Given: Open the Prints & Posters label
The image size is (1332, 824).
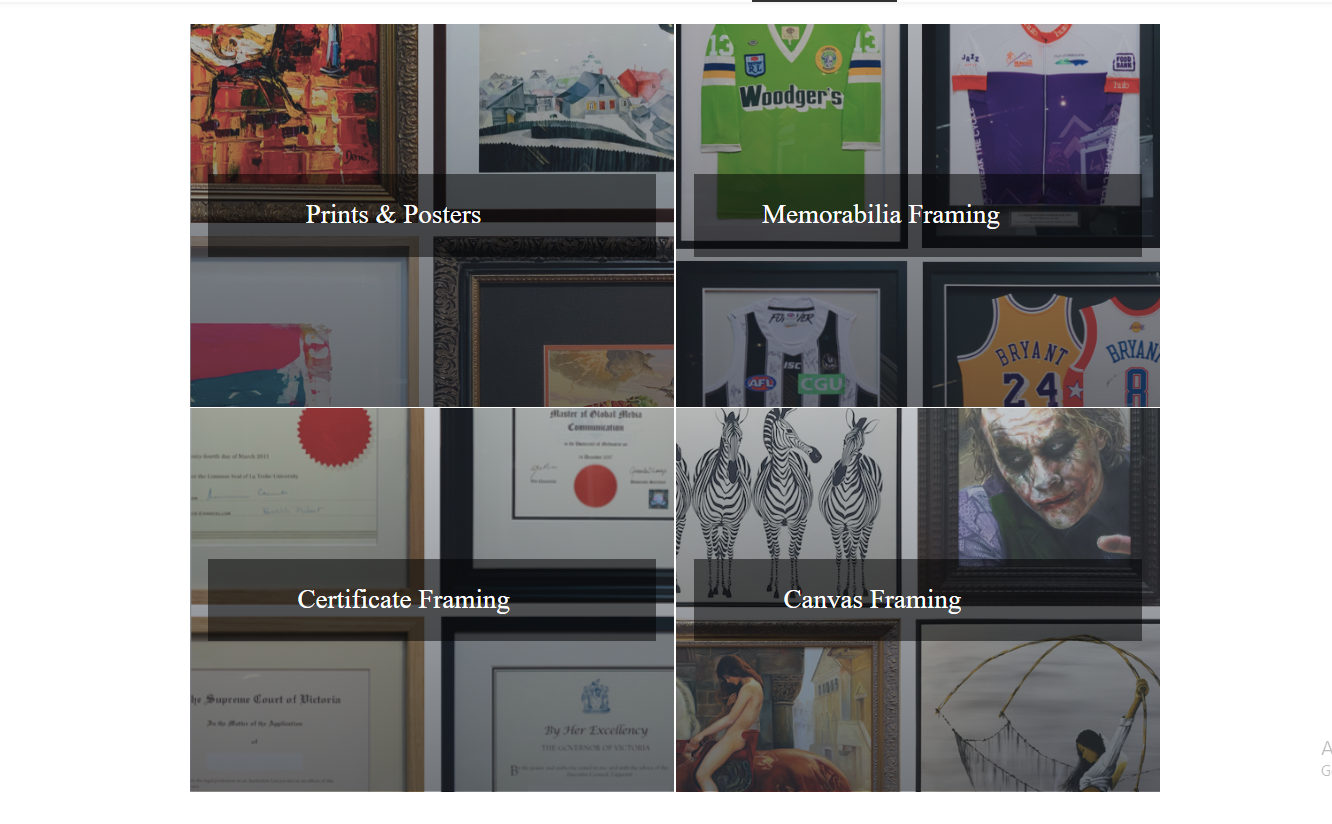Looking at the screenshot, I should [x=393, y=215].
